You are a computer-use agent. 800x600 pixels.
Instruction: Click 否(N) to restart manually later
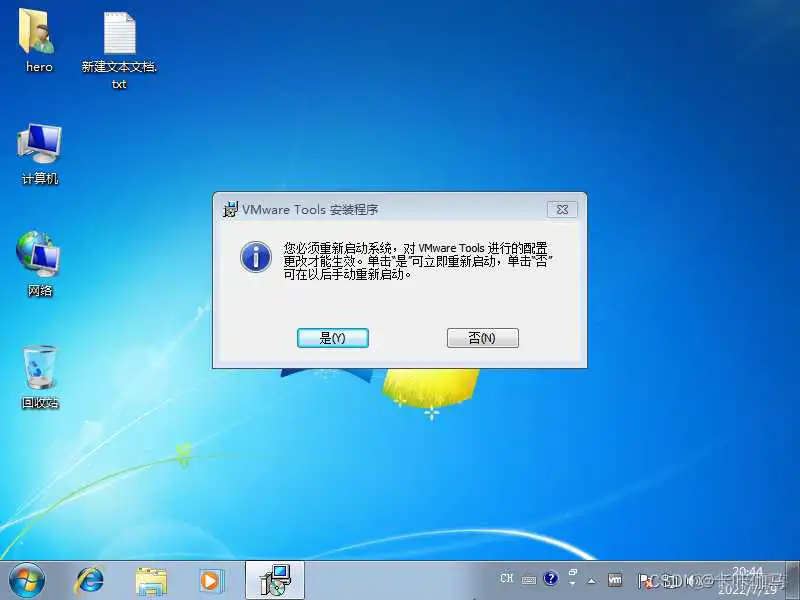(482, 338)
